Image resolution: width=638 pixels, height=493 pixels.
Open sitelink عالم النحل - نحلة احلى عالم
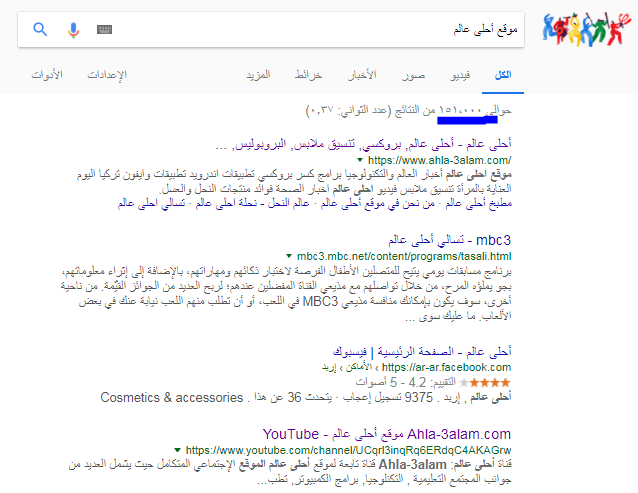(x=253, y=203)
